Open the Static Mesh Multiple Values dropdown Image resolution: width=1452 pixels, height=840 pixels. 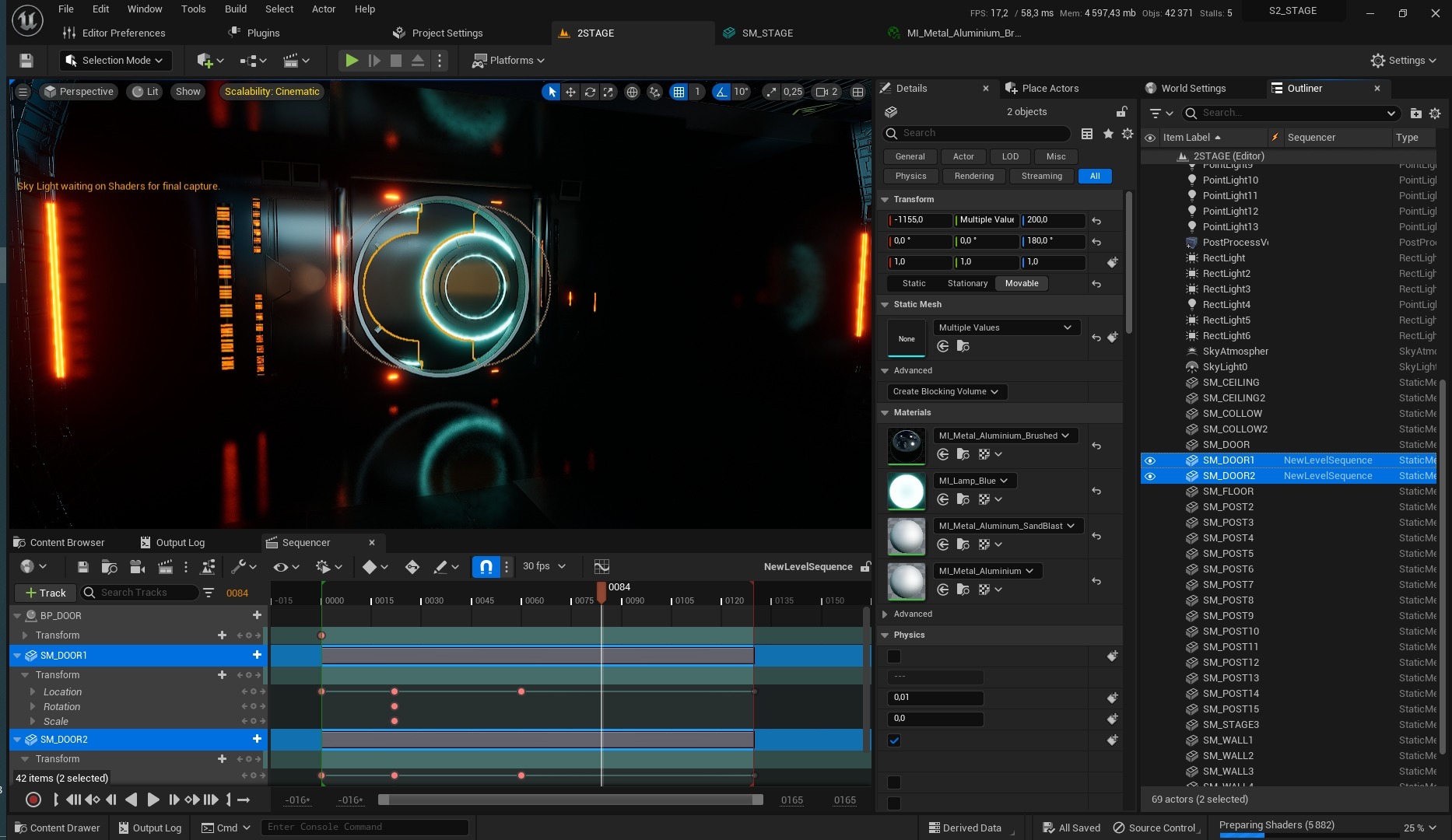click(x=1005, y=327)
